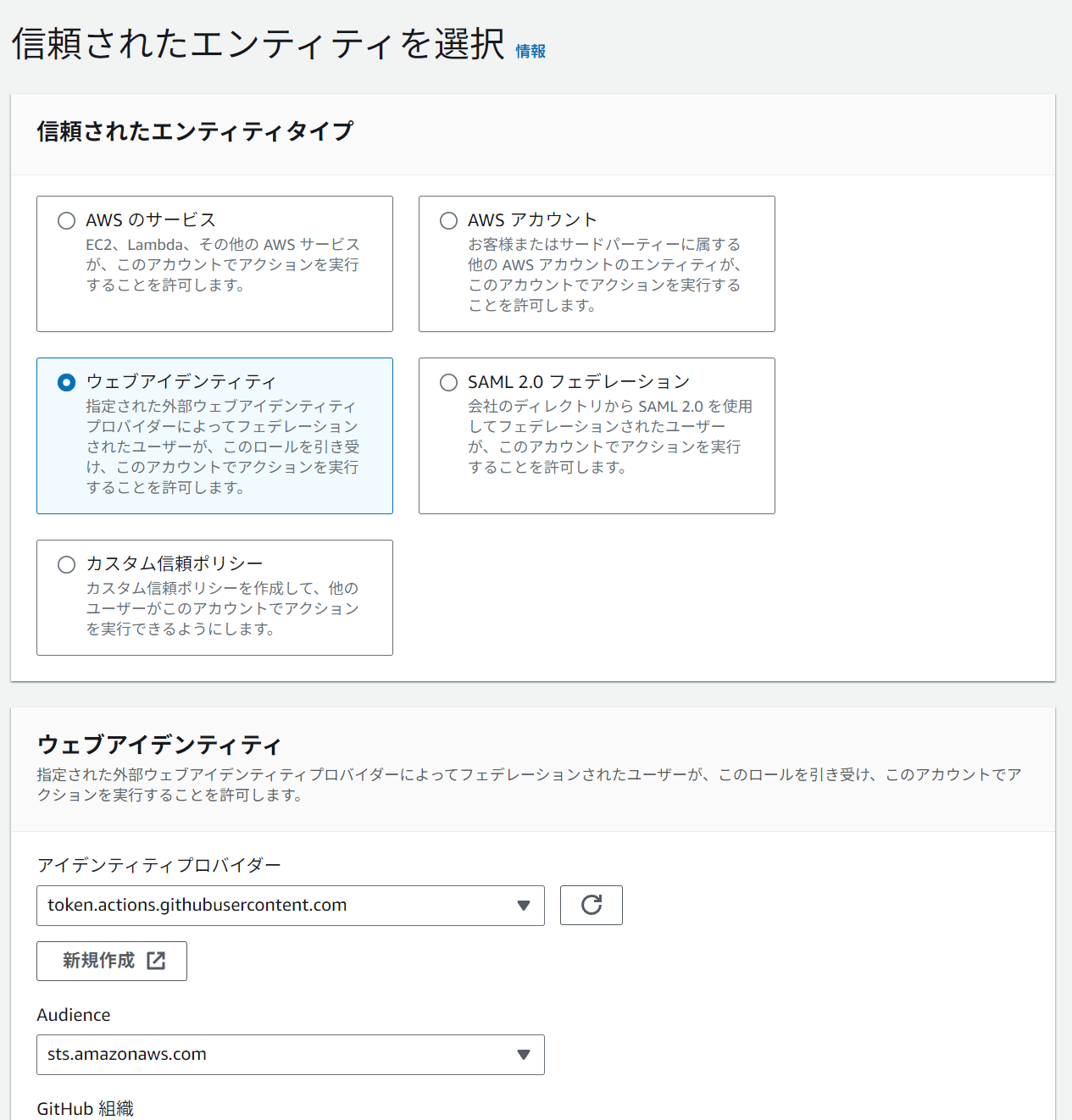Click the 新規作成 button
Image resolution: width=1072 pixels, height=1120 pixels.
click(112, 961)
